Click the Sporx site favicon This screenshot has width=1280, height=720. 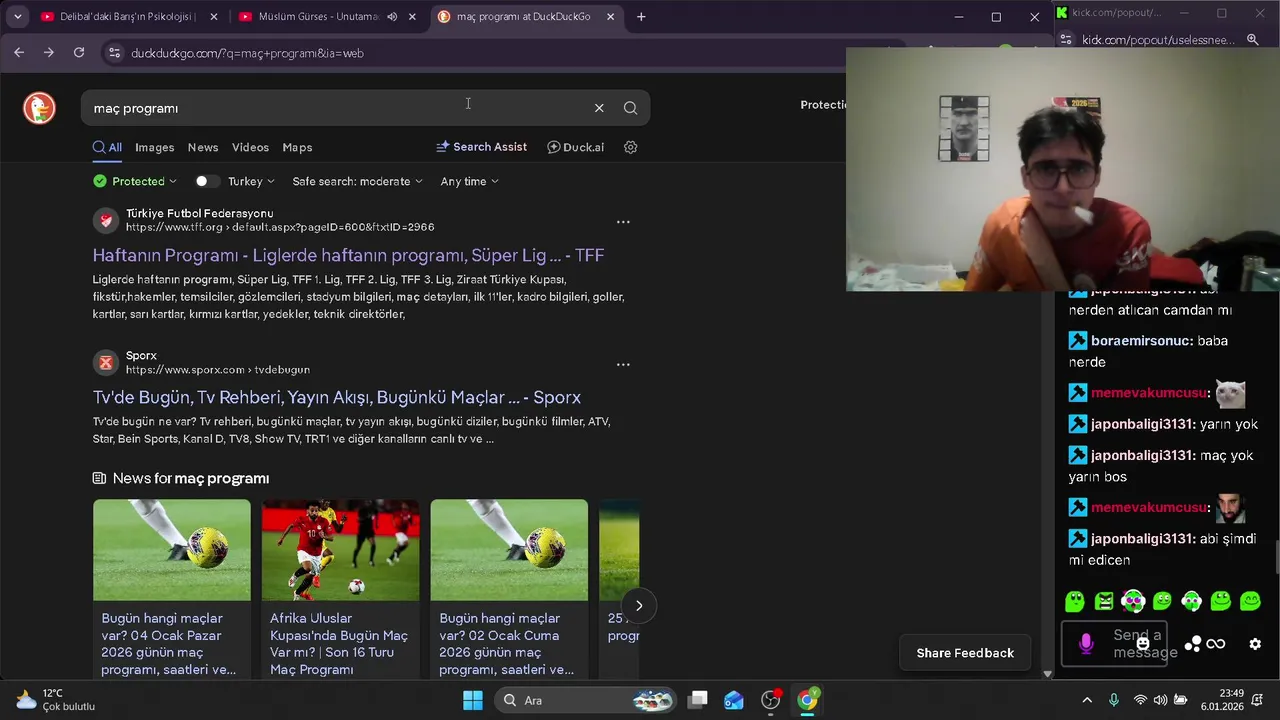coord(105,362)
